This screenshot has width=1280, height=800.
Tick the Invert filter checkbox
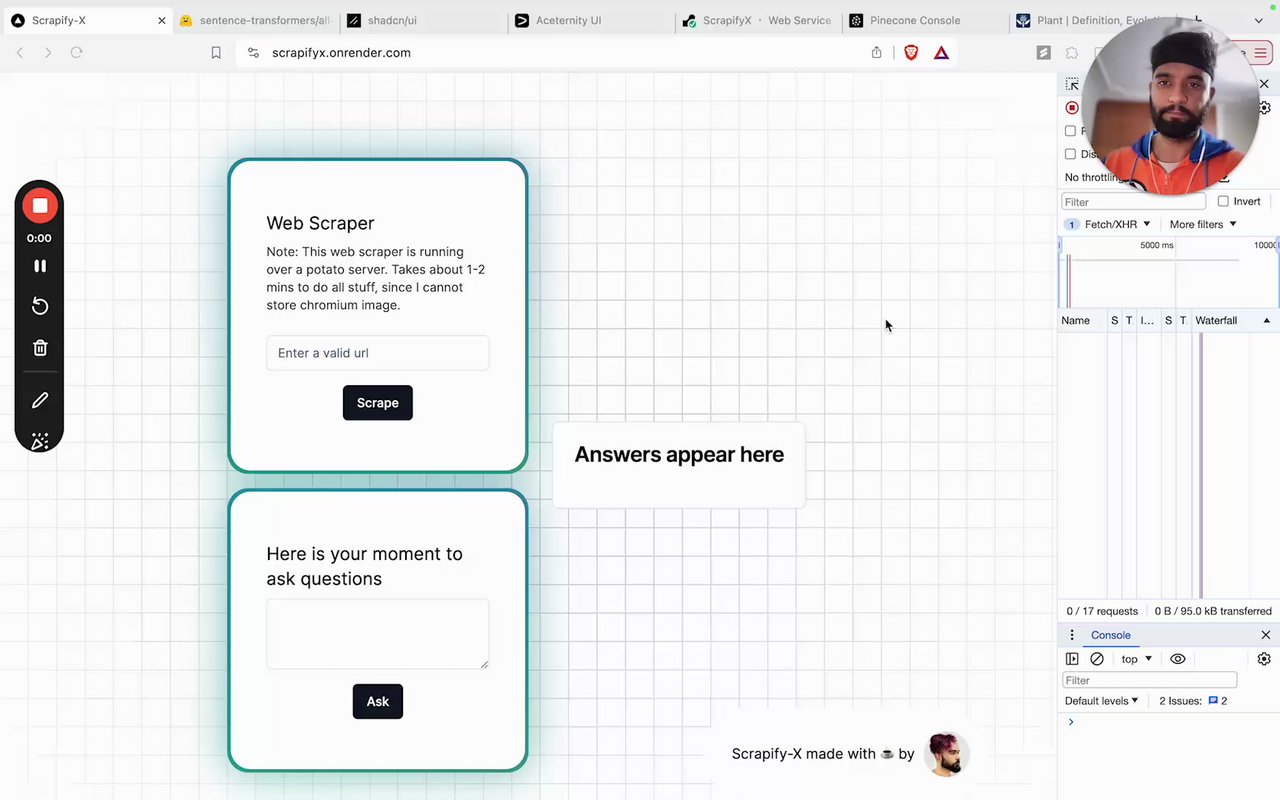point(1223,201)
